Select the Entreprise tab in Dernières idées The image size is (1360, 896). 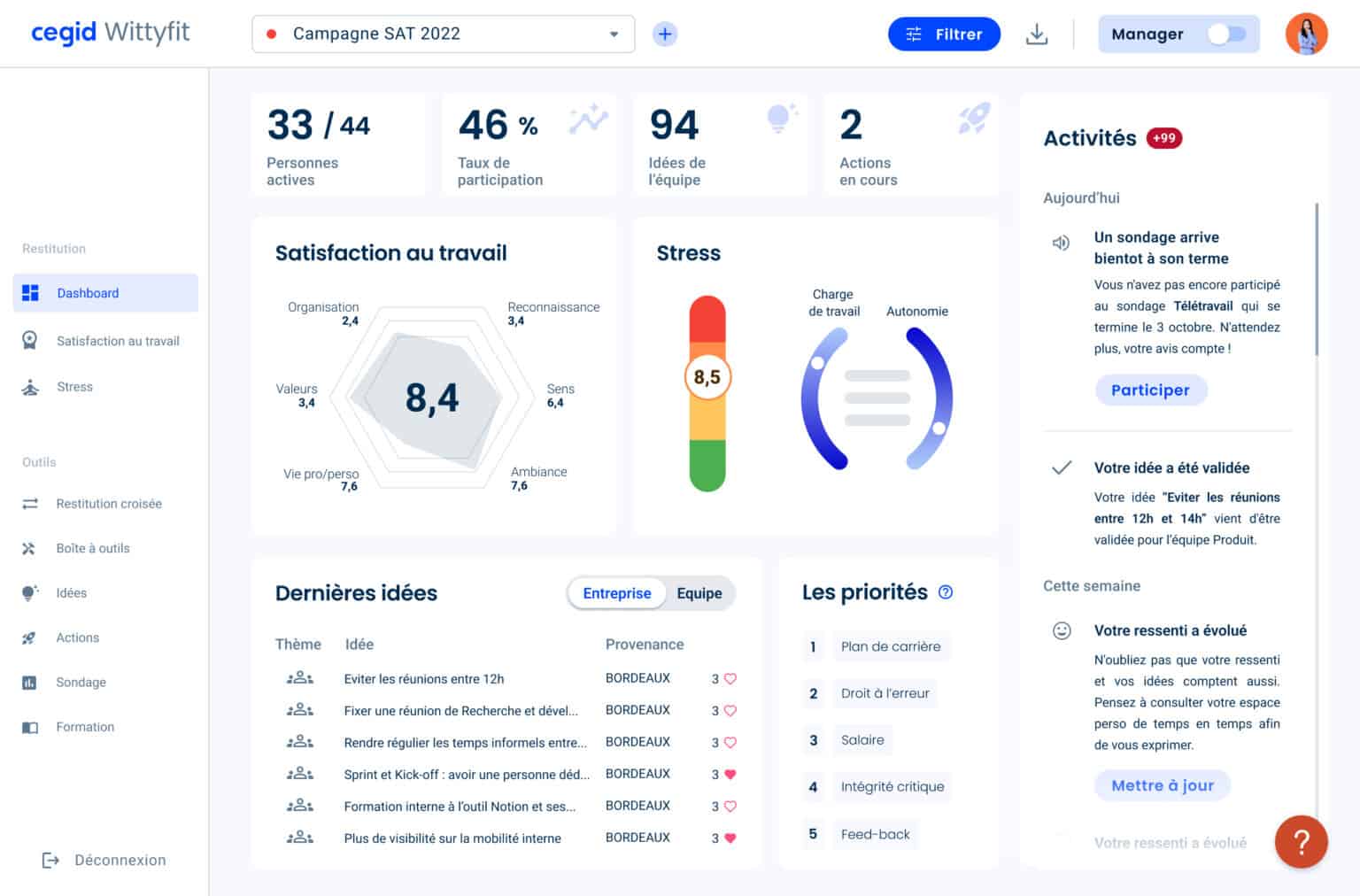pyautogui.click(x=616, y=593)
